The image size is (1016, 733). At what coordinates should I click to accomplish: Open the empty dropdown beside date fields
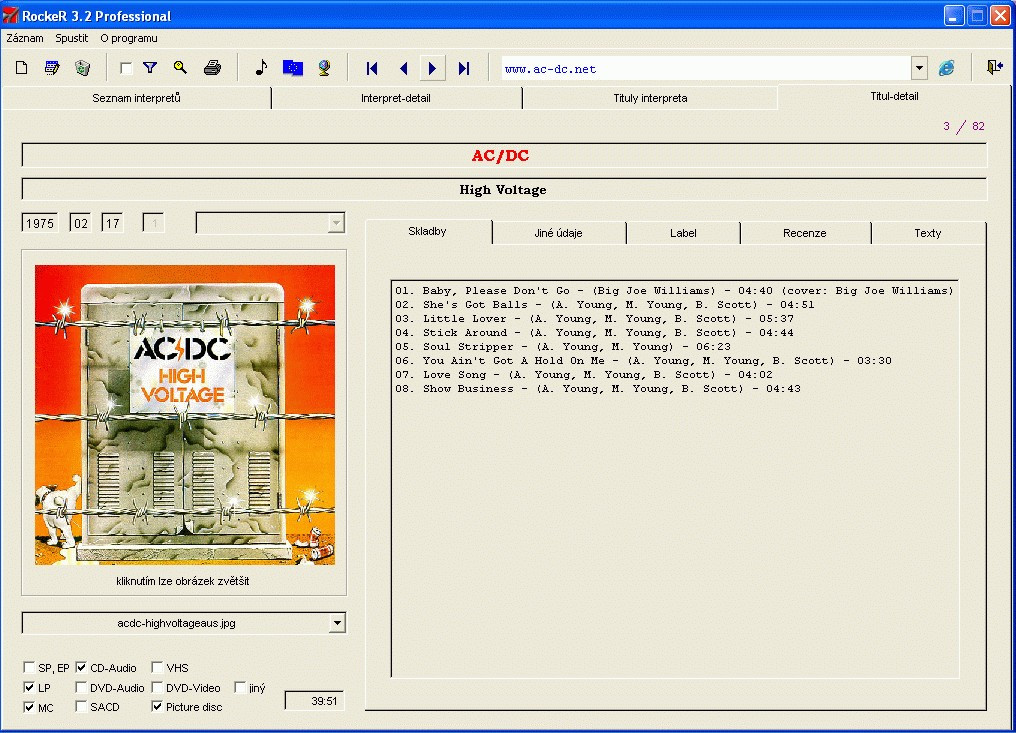(x=271, y=223)
